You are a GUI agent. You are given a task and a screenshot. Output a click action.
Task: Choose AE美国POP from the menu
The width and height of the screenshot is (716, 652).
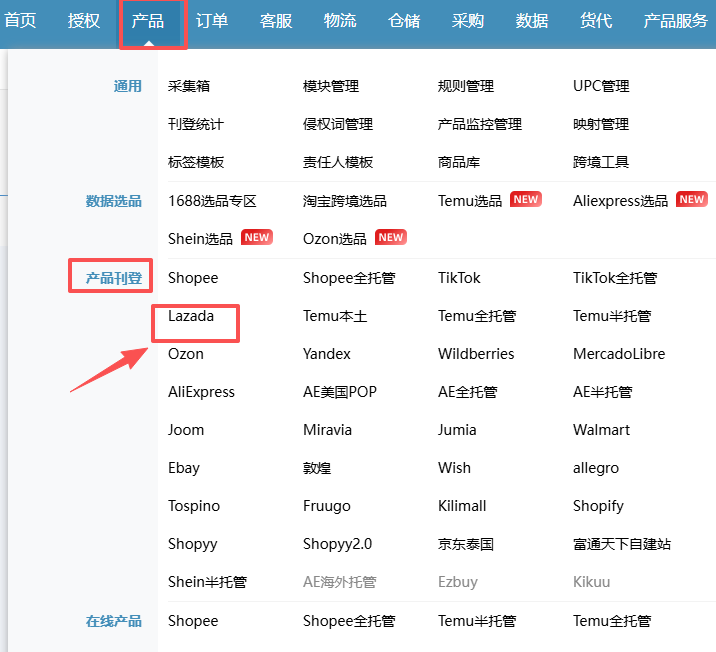[x=340, y=392]
